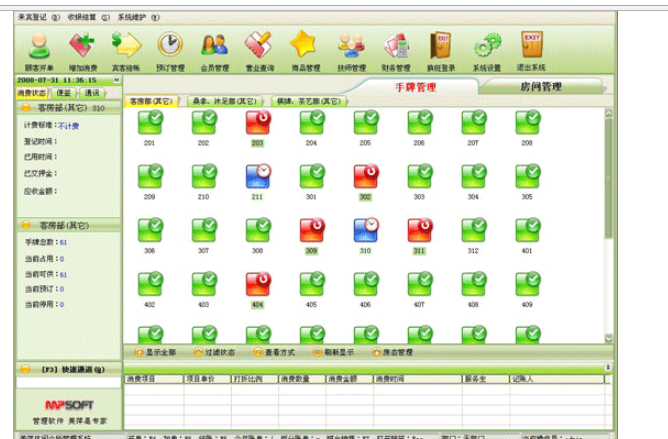Select the 客房部(其它) department tab
This screenshot has height=439, width=668.
(x=151, y=101)
